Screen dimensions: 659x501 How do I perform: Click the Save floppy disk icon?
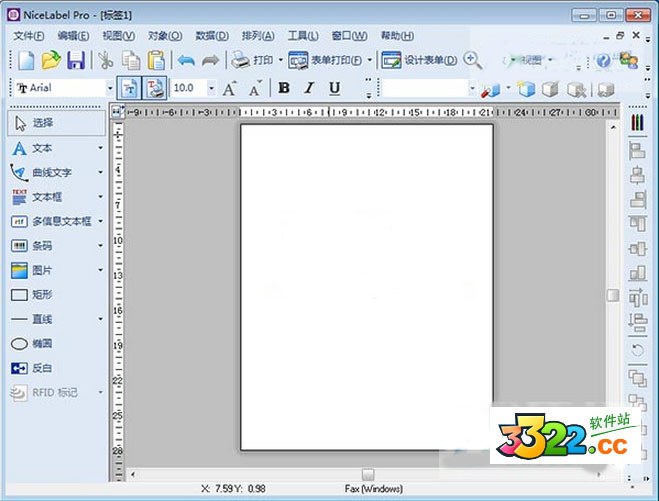tap(76, 61)
